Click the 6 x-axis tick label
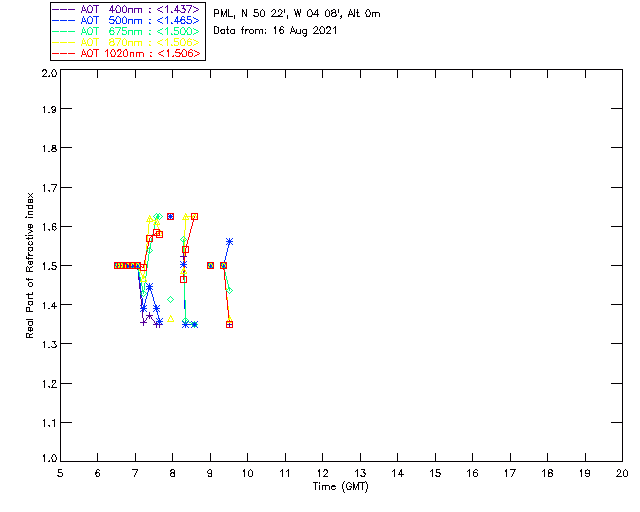Image resolution: width=640 pixels, height=512 pixels. pyautogui.click(x=98, y=473)
